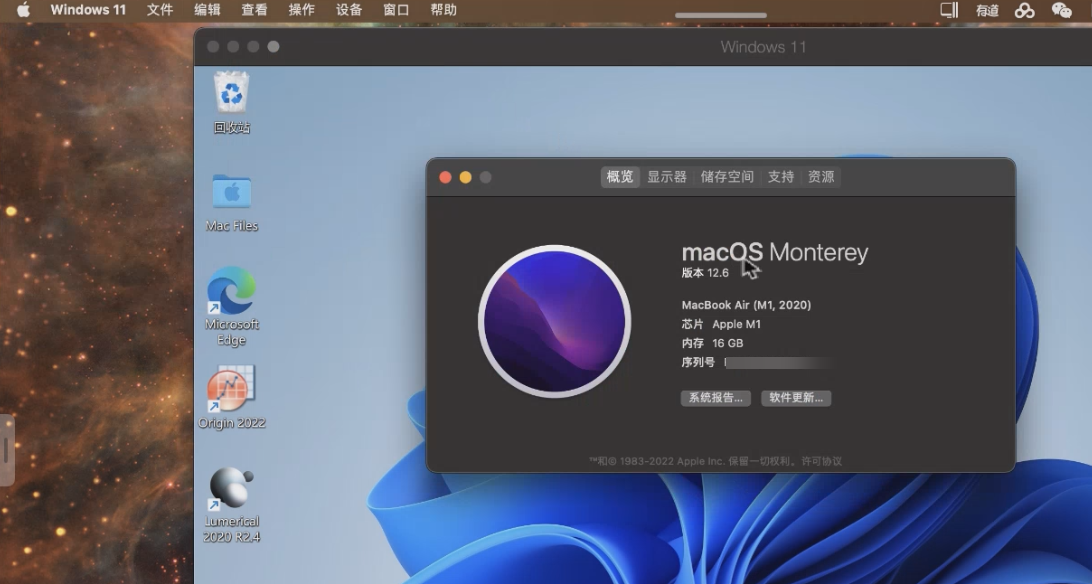1092x584 pixels.
Task: Switch to the 显示器 tab
Action: click(667, 177)
